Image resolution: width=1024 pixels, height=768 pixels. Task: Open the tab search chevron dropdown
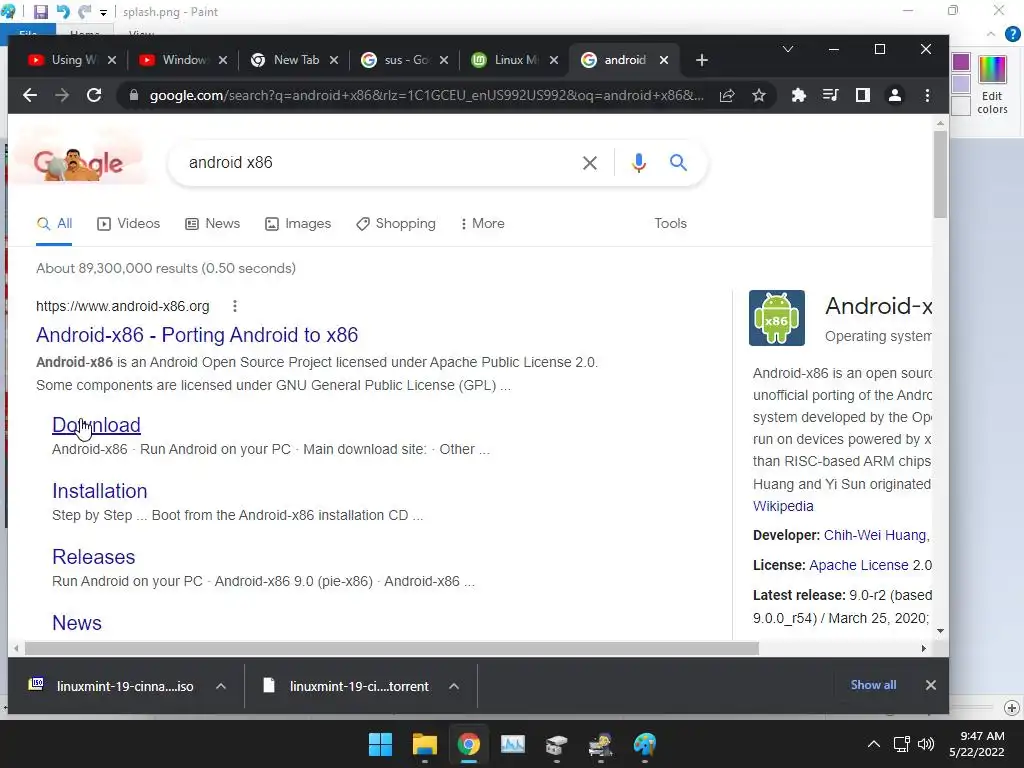point(788,50)
